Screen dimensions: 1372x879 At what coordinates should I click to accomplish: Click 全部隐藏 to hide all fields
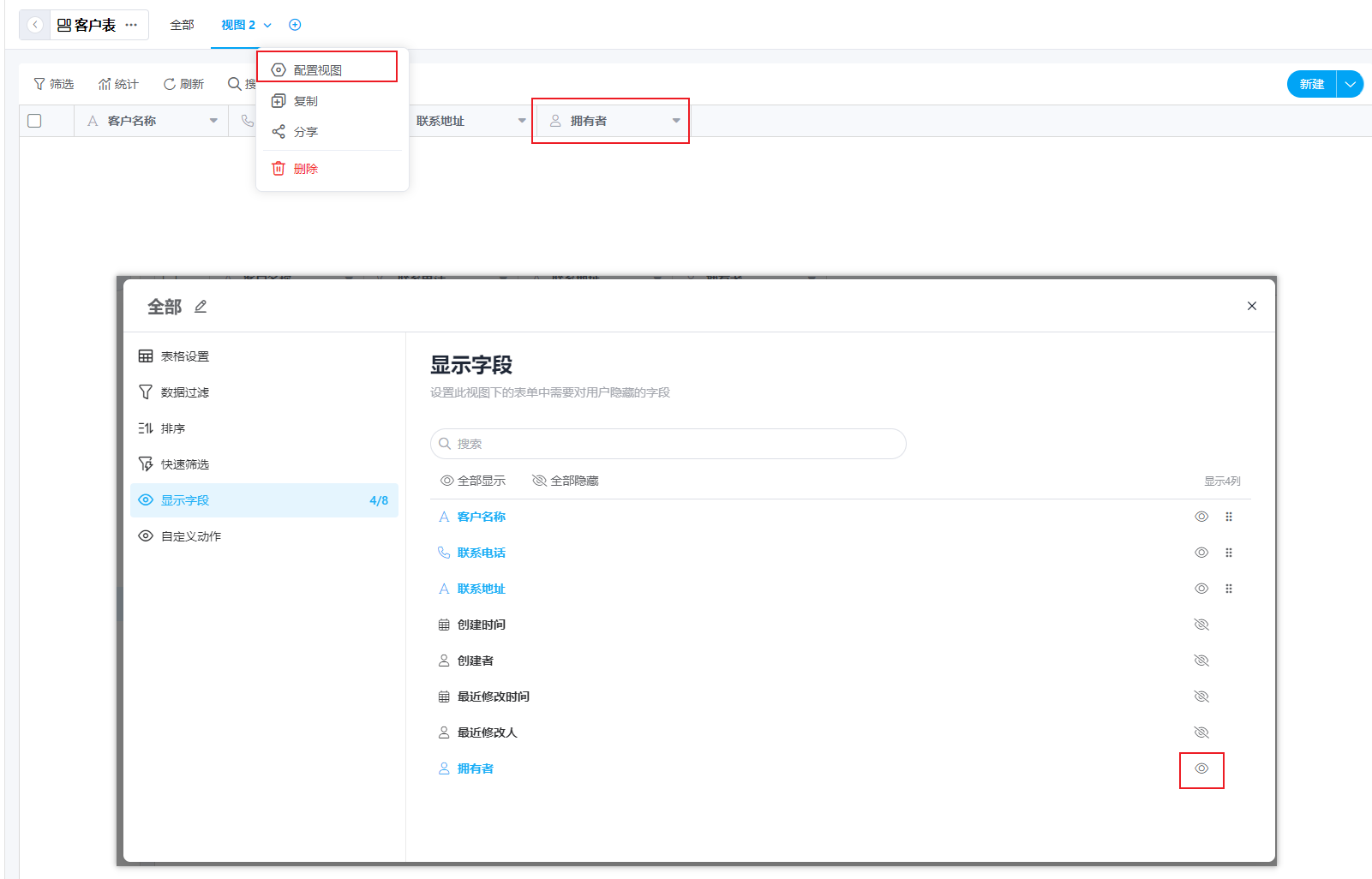566,481
